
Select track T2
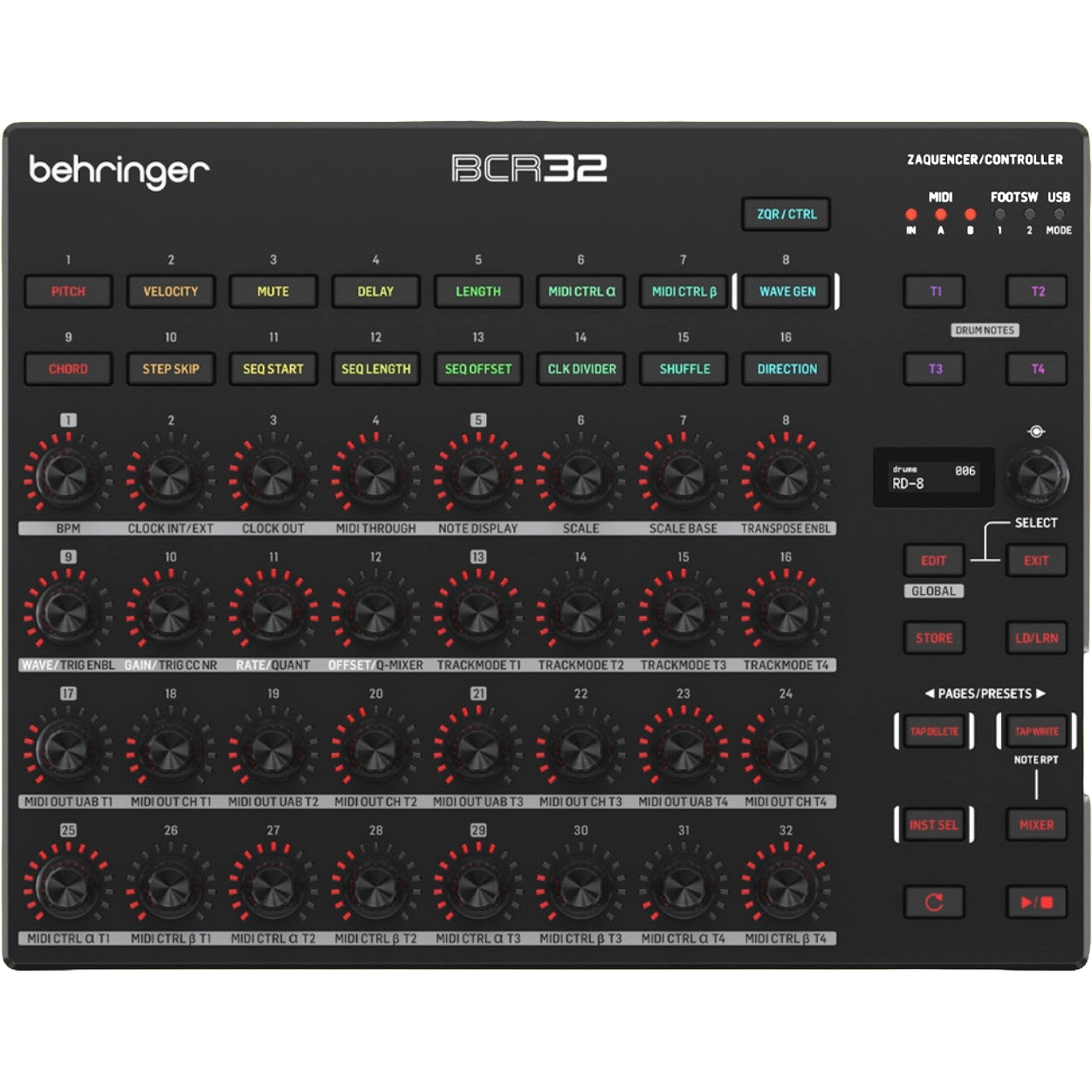point(1036,292)
